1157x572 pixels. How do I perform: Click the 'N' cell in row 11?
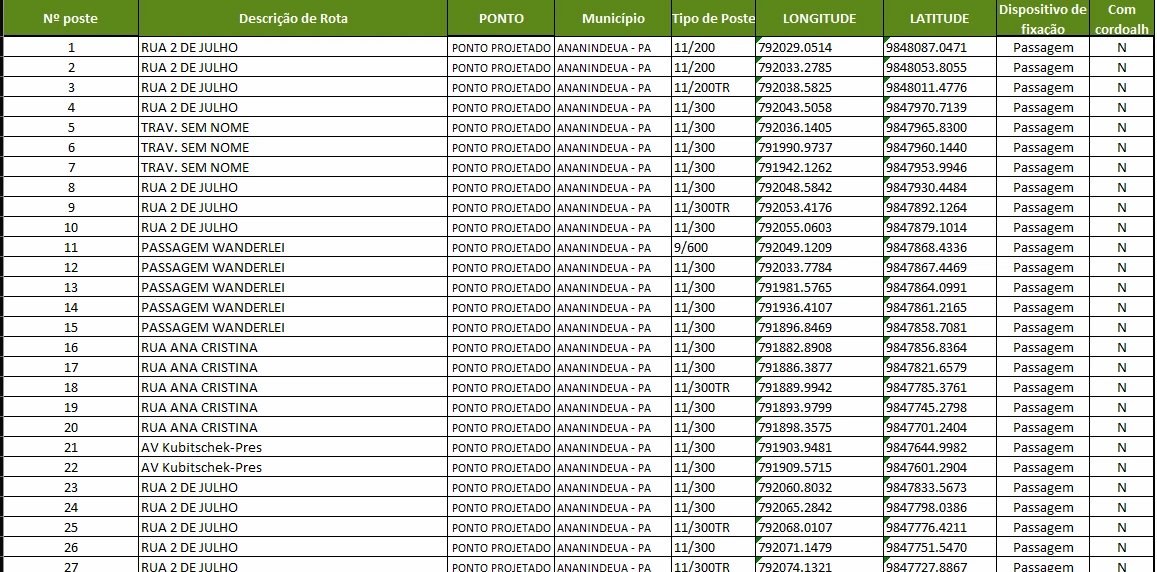coord(1122,247)
